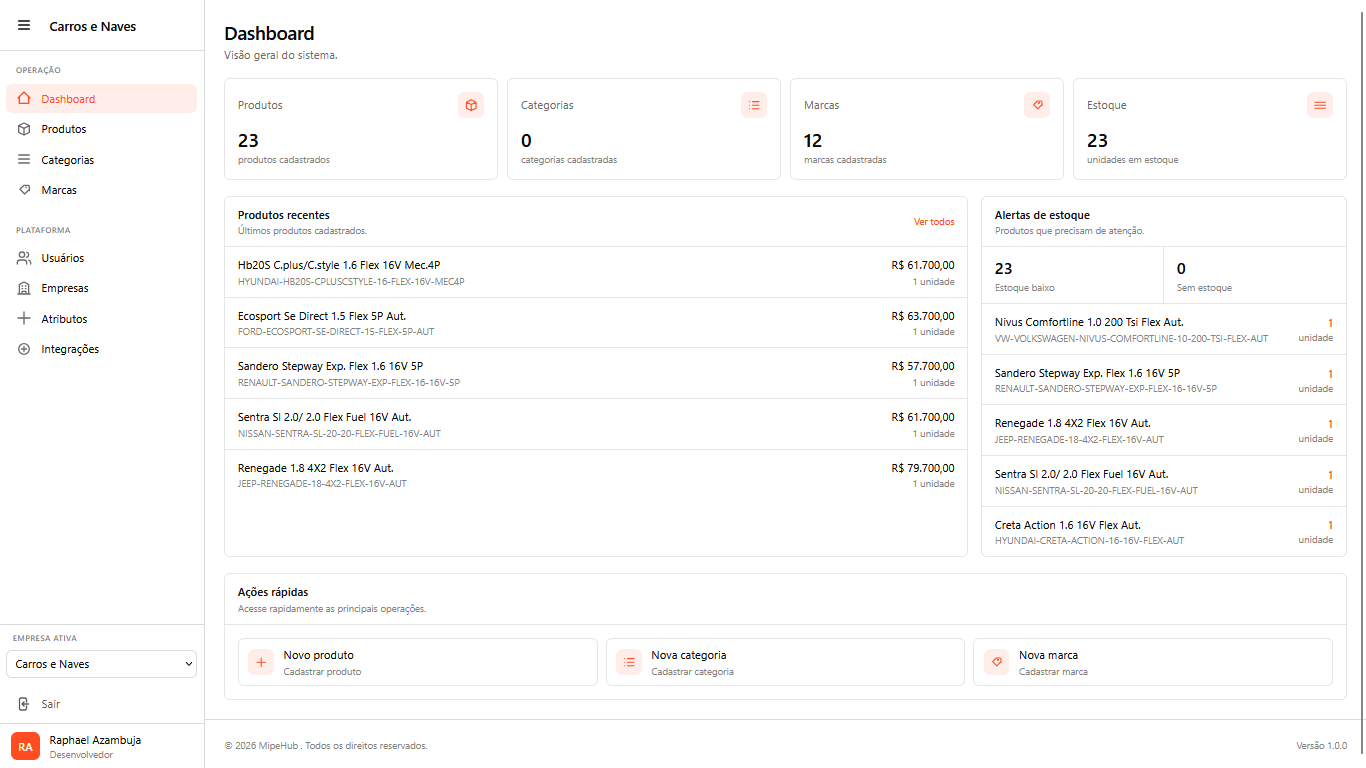Click the Usuários people icon in sidebar
Image resolution: width=1366 pixels, height=768 pixels.
coord(24,258)
